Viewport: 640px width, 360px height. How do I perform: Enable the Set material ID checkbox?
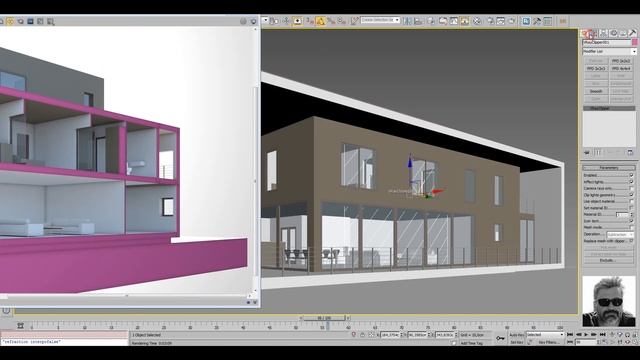pyautogui.click(x=631, y=208)
